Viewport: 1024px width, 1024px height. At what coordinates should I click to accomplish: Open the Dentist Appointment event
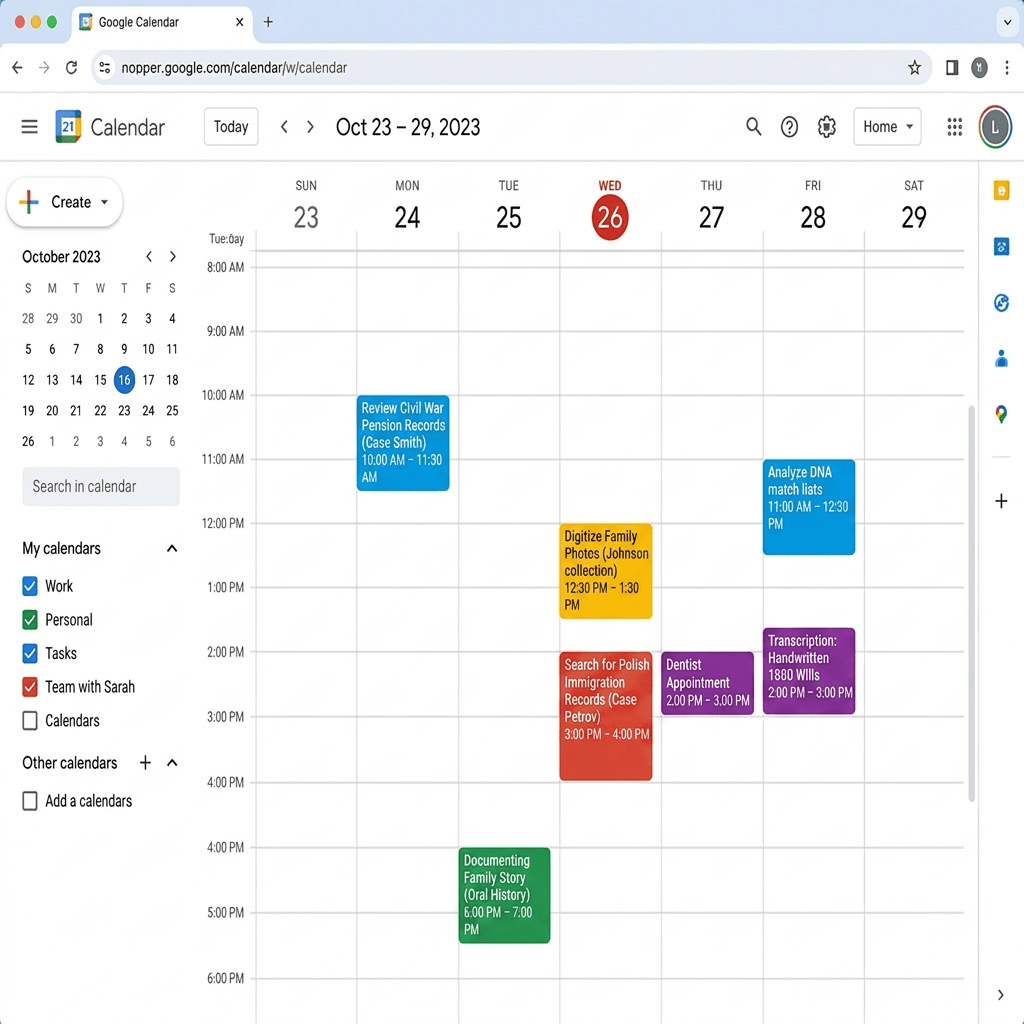click(707, 683)
